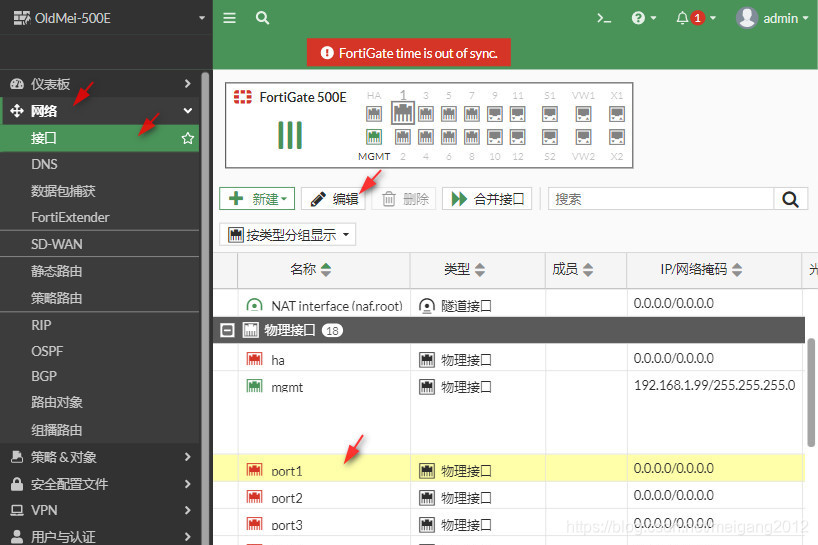
Task: Expand the 仪表板 dashboard menu
Action: point(100,84)
